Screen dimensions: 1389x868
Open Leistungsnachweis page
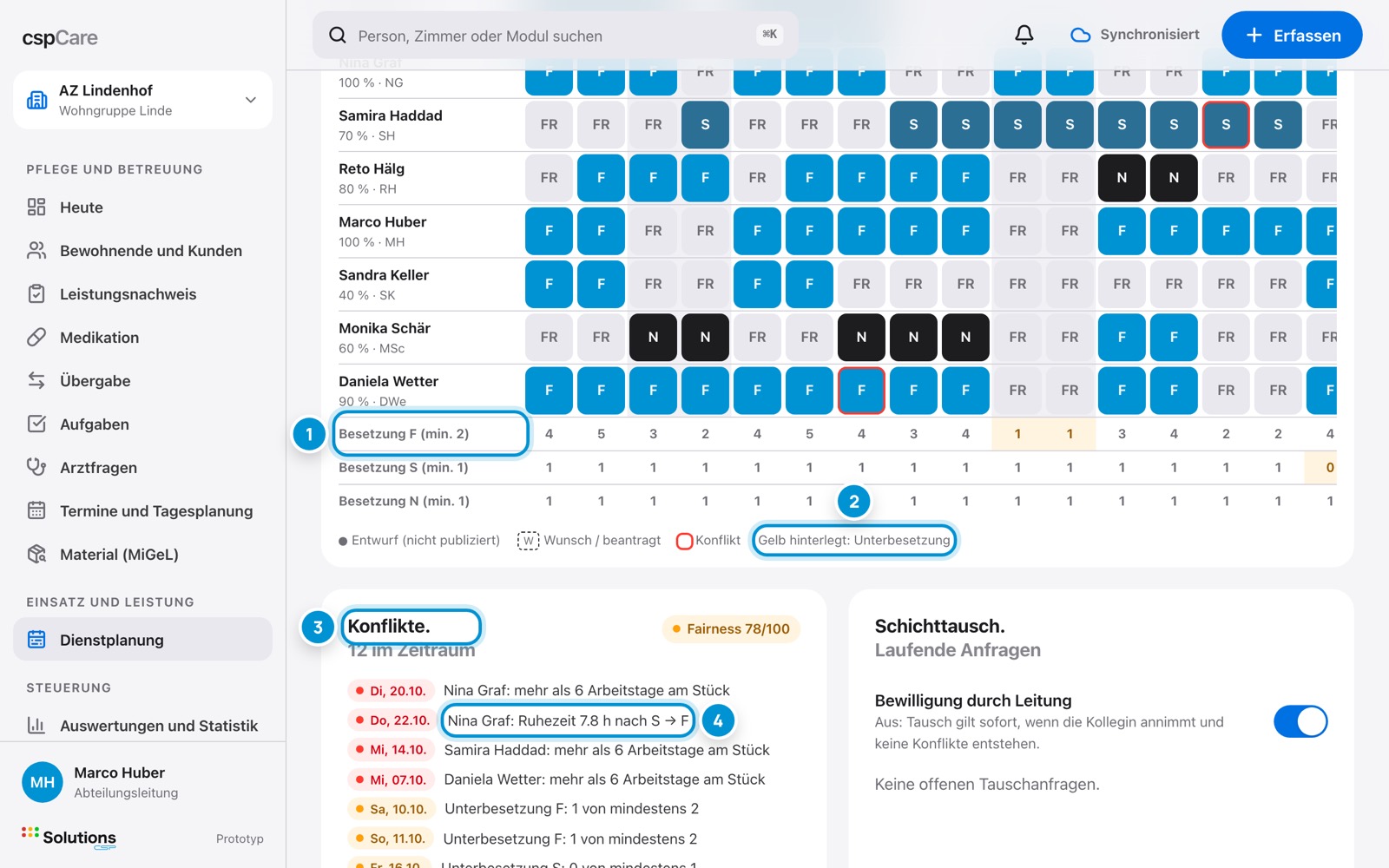click(x=142, y=293)
